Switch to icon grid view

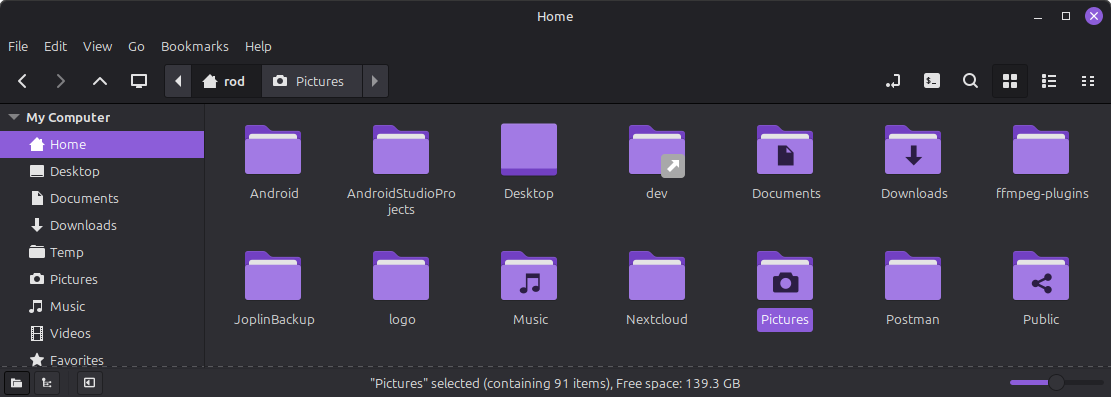(x=1010, y=81)
